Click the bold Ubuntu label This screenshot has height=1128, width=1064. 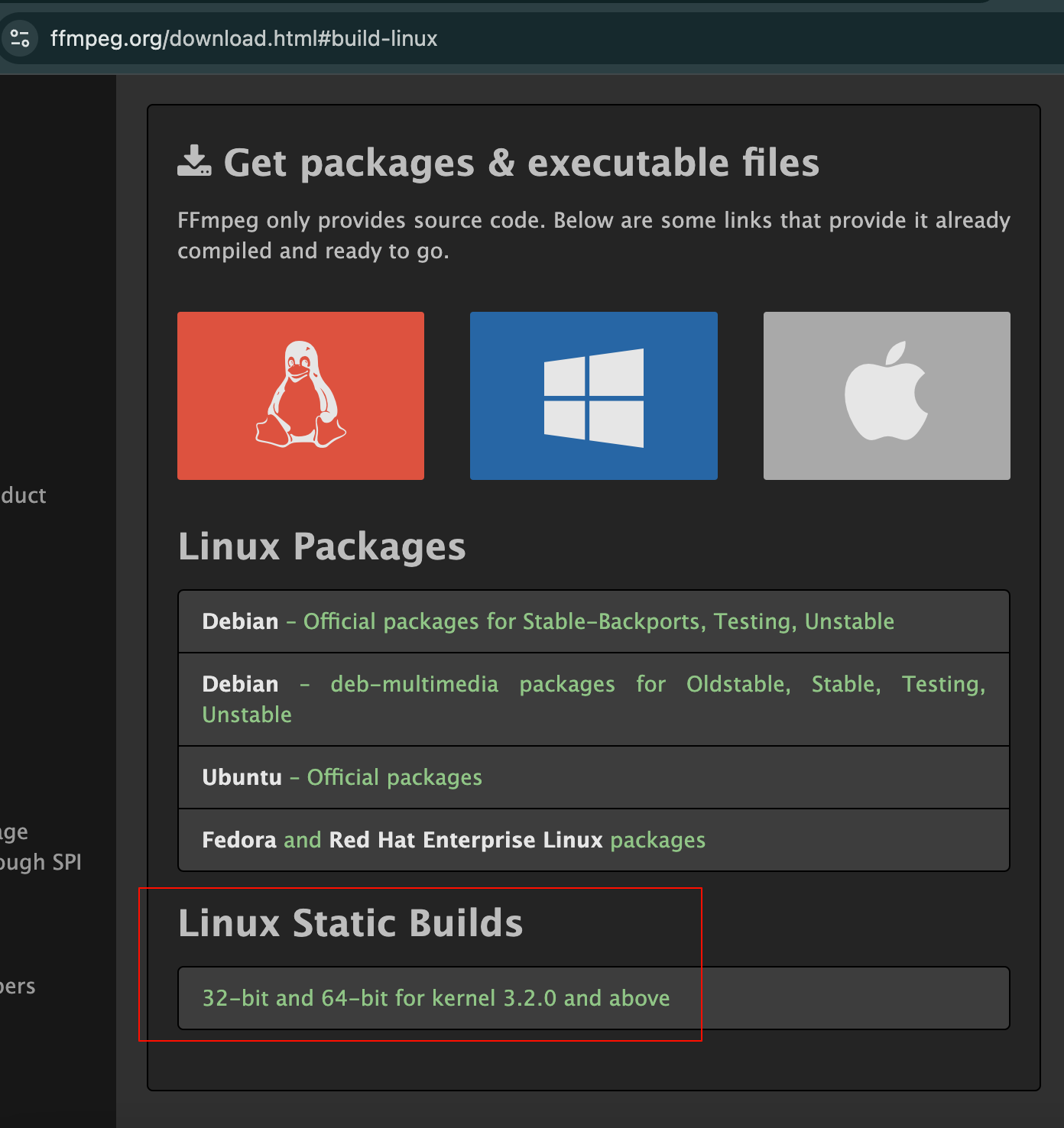(242, 777)
